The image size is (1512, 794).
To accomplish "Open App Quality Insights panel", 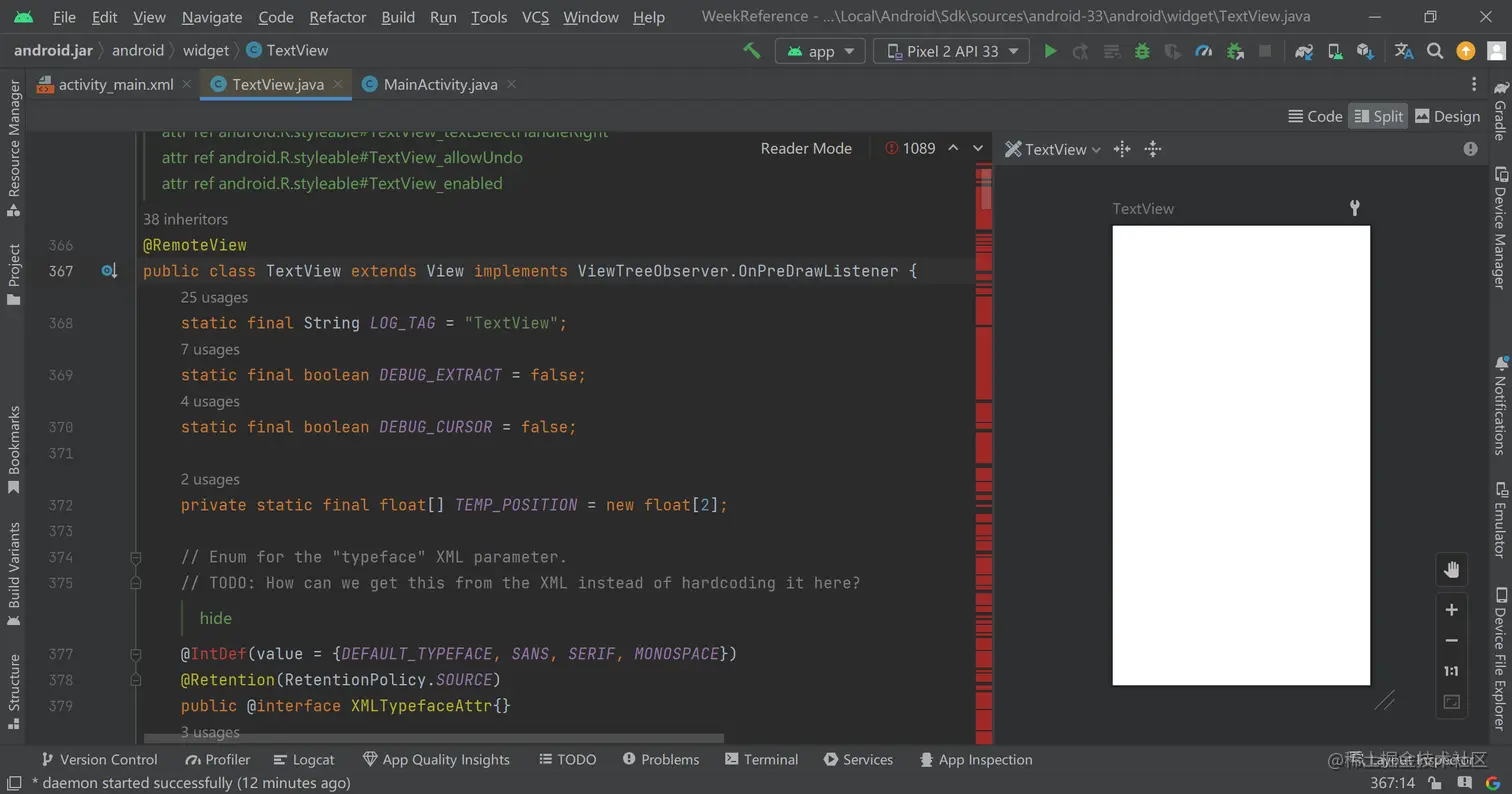I will (436, 759).
